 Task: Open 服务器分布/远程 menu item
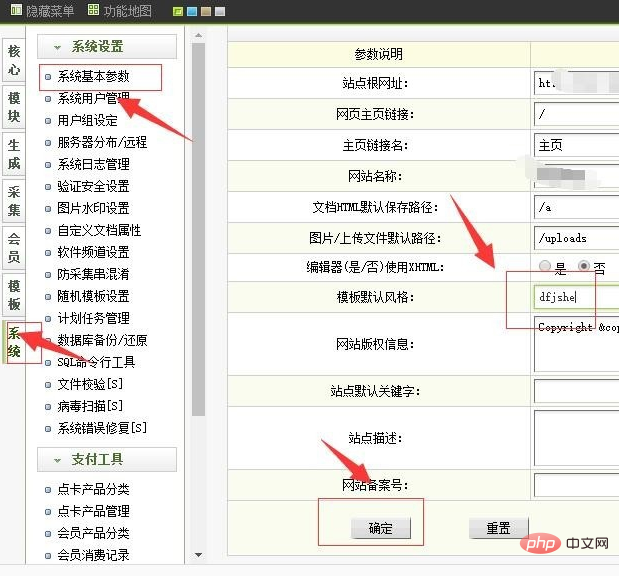102,143
